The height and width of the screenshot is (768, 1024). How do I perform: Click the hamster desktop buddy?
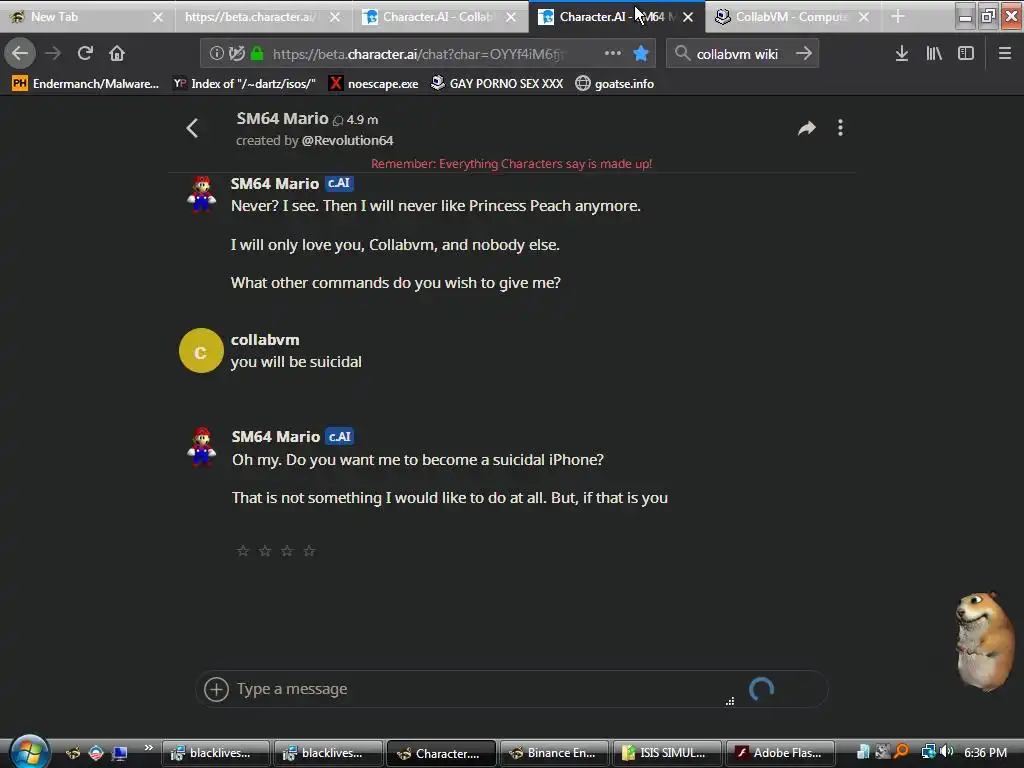pyautogui.click(x=985, y=641)
